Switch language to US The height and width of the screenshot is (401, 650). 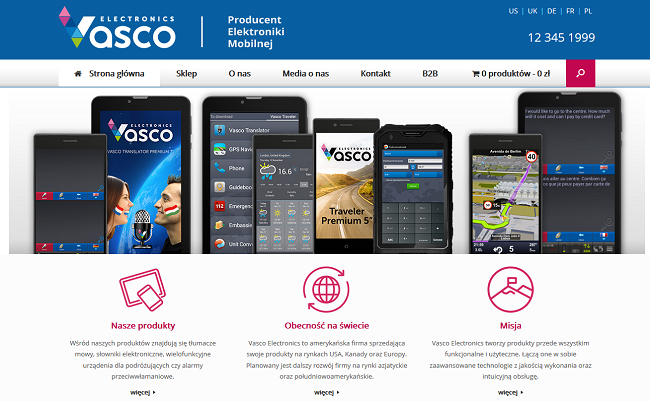pyautogui.click(x=513, y=11)
